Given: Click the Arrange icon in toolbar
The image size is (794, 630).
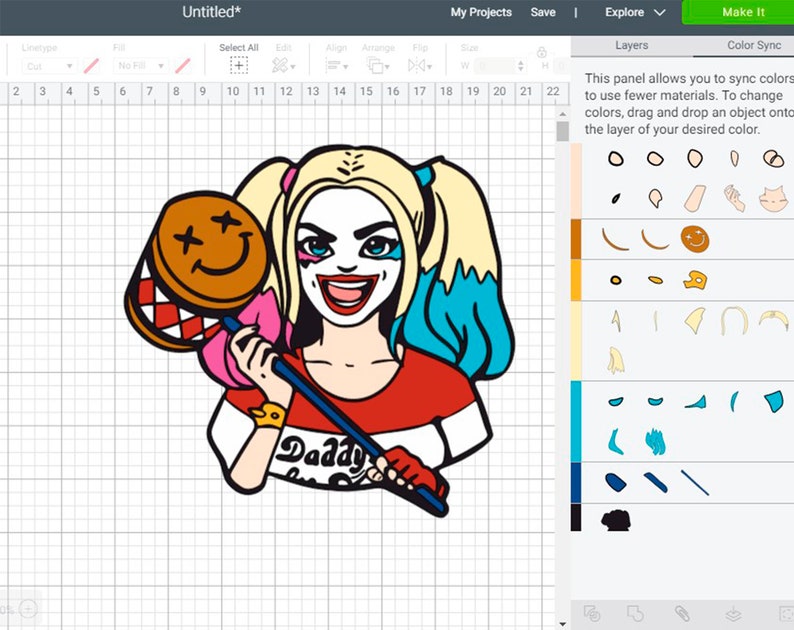Looking at the screenshot, I should (x=375, y=65).
